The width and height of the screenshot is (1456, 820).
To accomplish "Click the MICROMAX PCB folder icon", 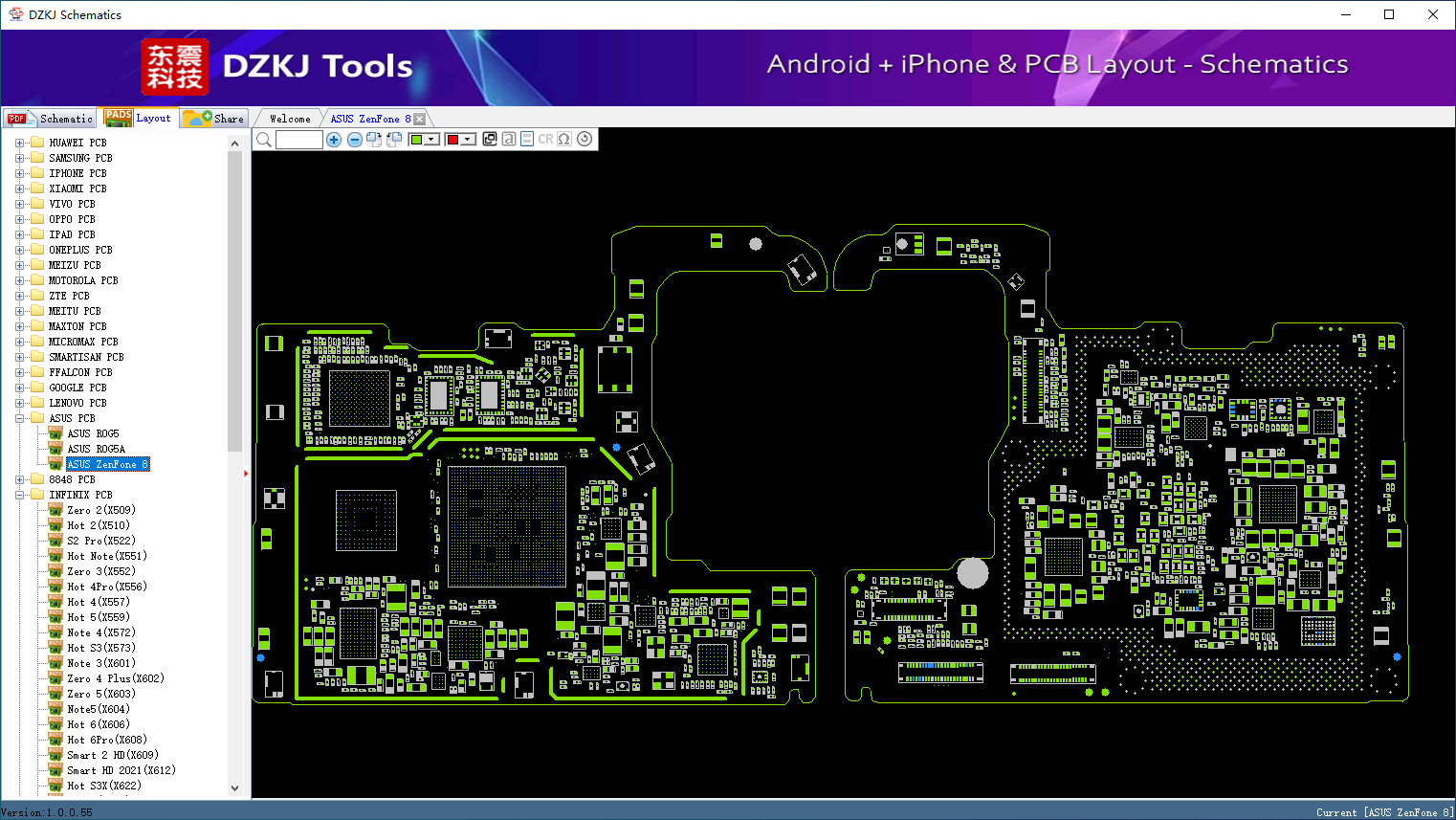I will pyautogui.click(x=37, y=342).
